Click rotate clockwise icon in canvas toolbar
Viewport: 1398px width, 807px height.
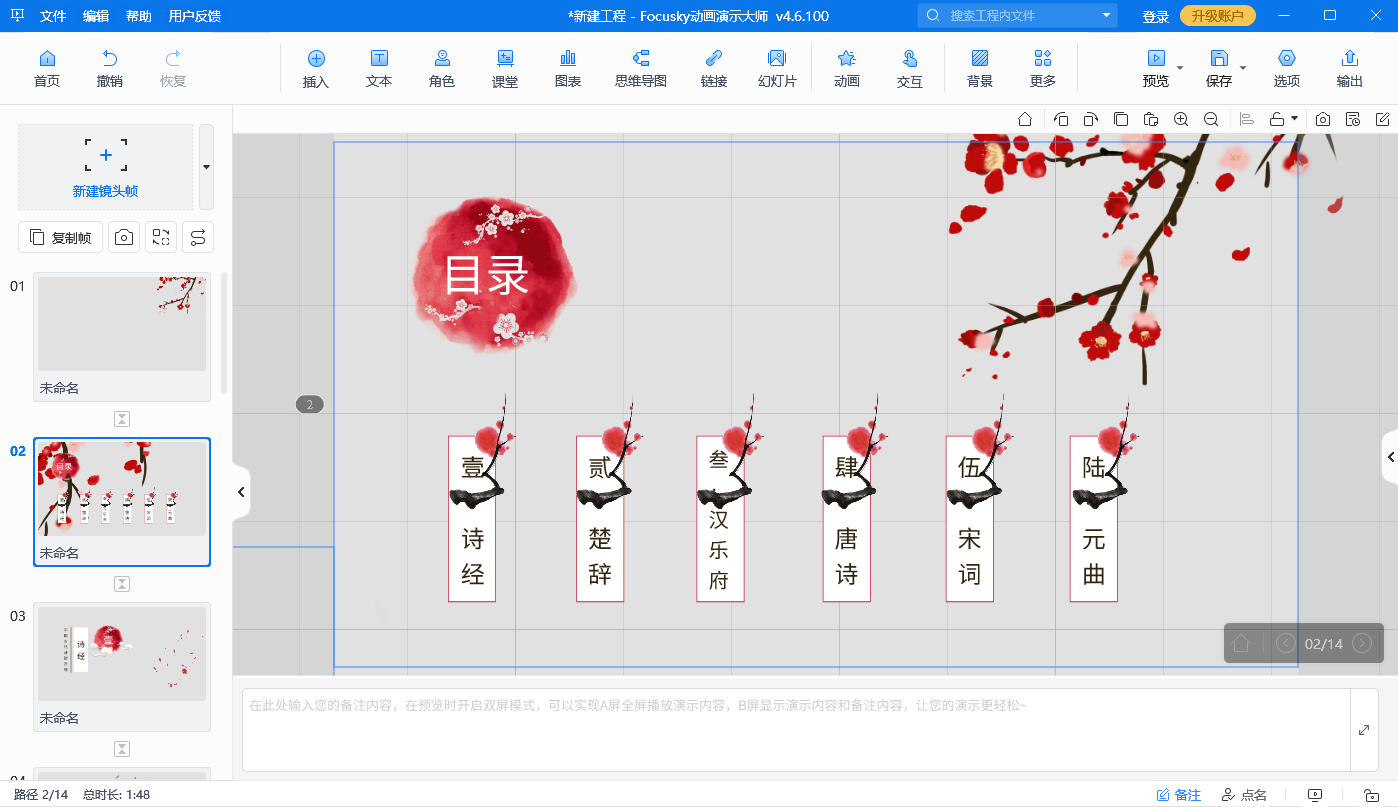tap(1091, 119)
